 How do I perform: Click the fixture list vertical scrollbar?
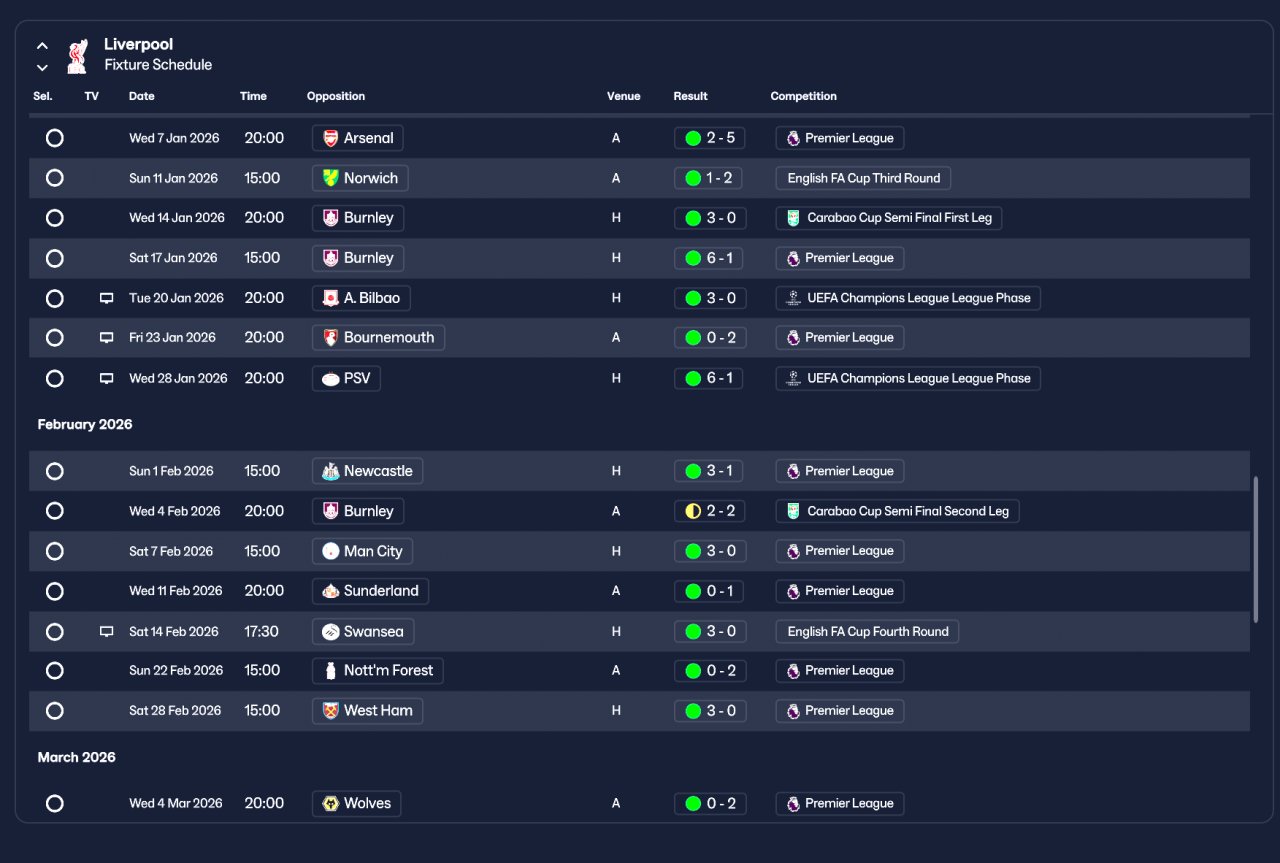[1256, 550]
